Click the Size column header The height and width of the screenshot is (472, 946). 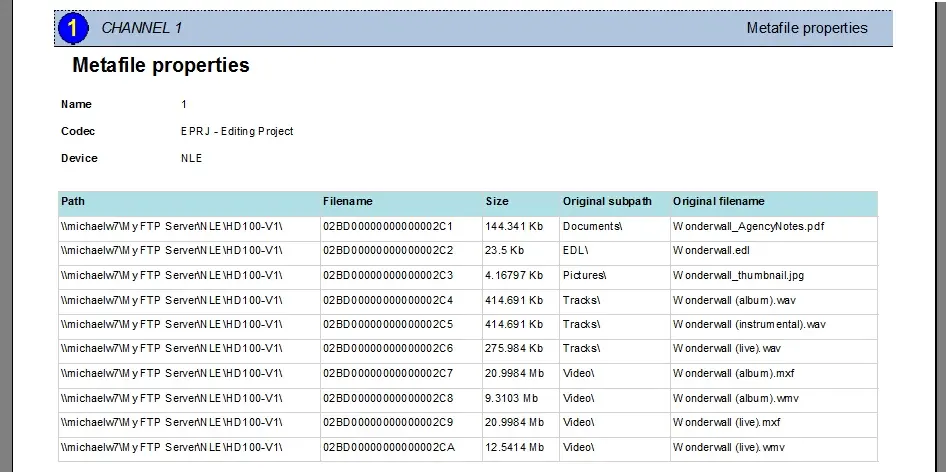coord(496,201)
